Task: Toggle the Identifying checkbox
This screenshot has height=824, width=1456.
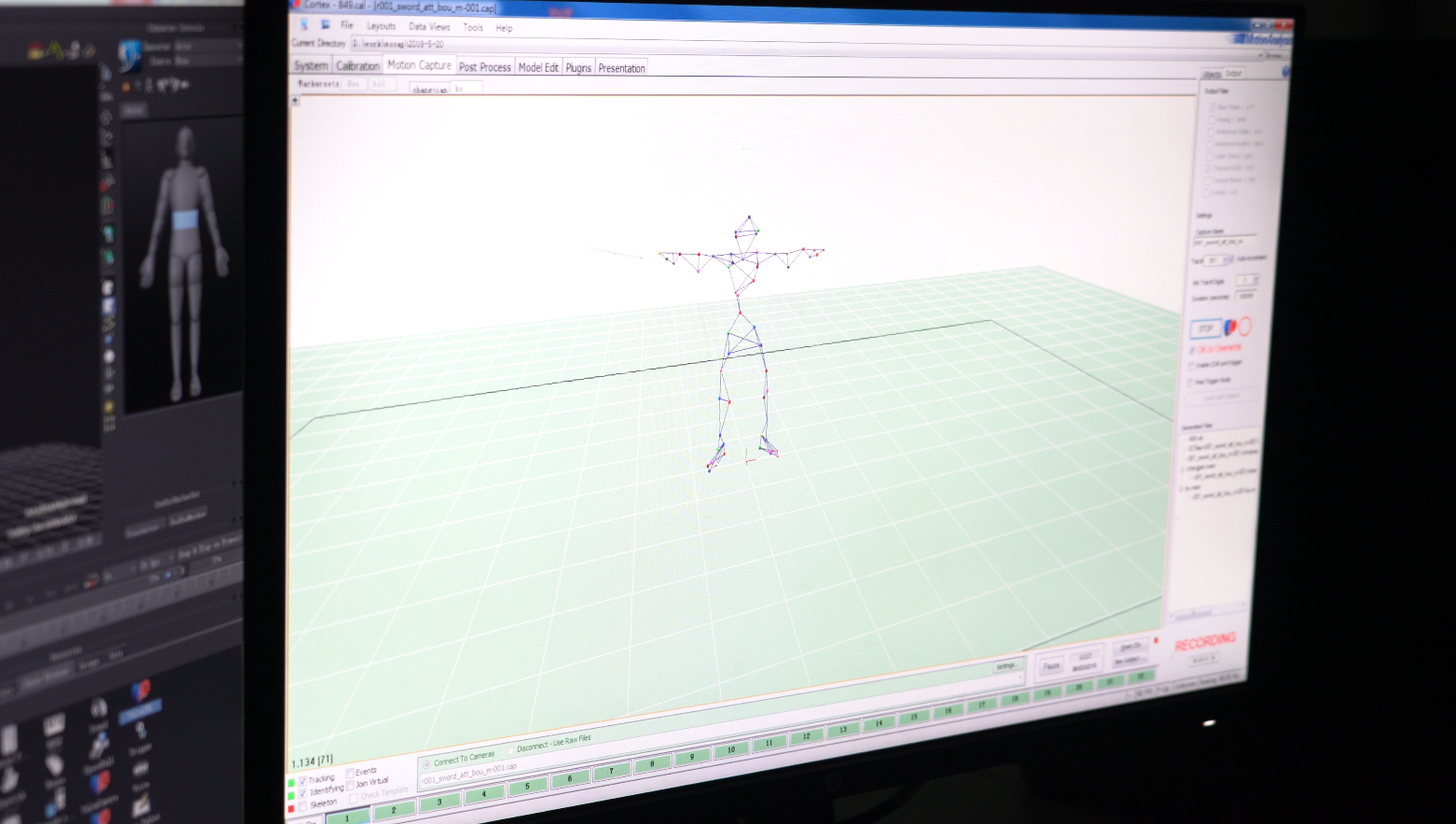Action: pyautogui.click(x=301, y=792)
